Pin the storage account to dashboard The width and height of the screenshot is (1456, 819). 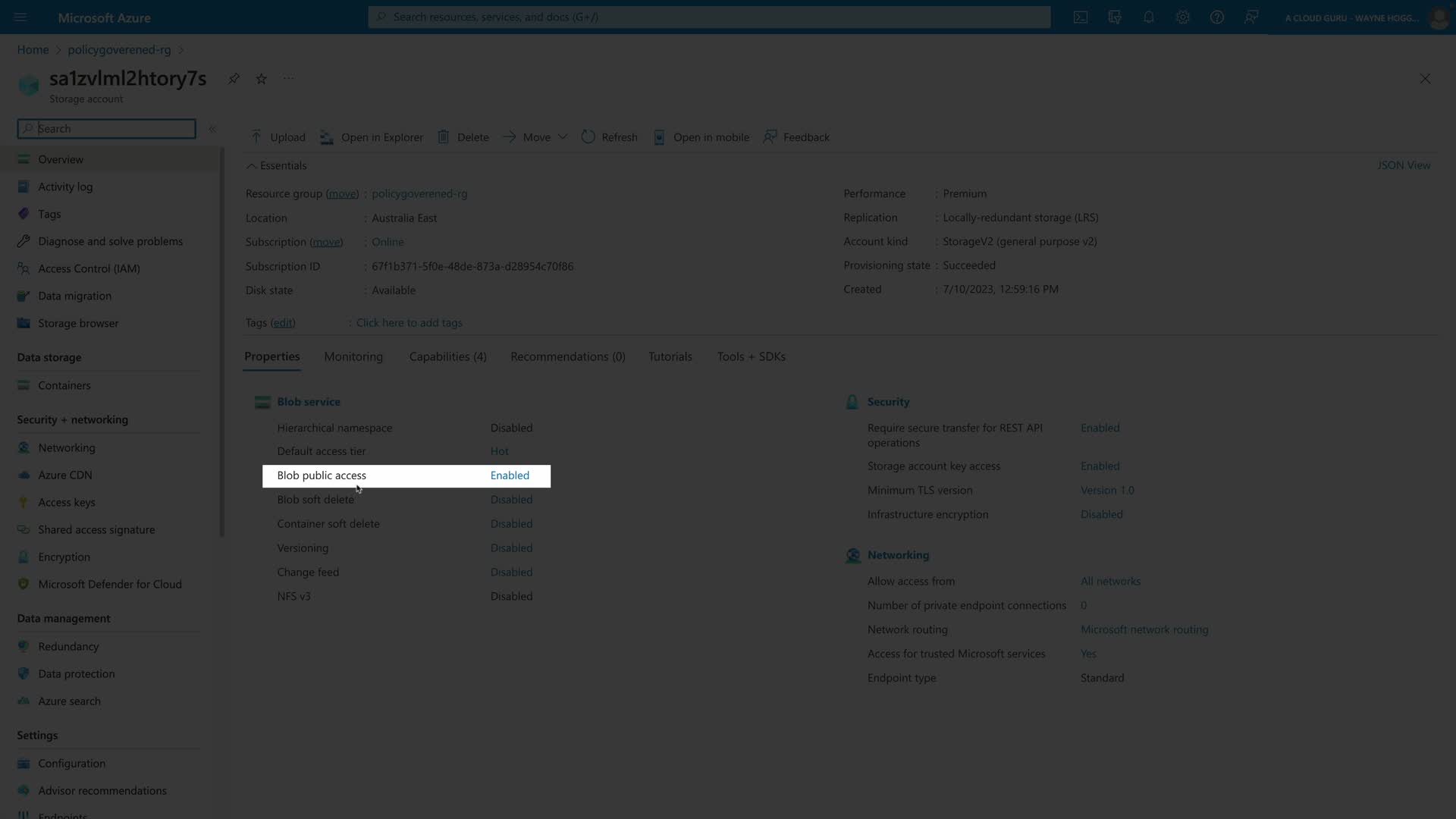coord(234,79)
